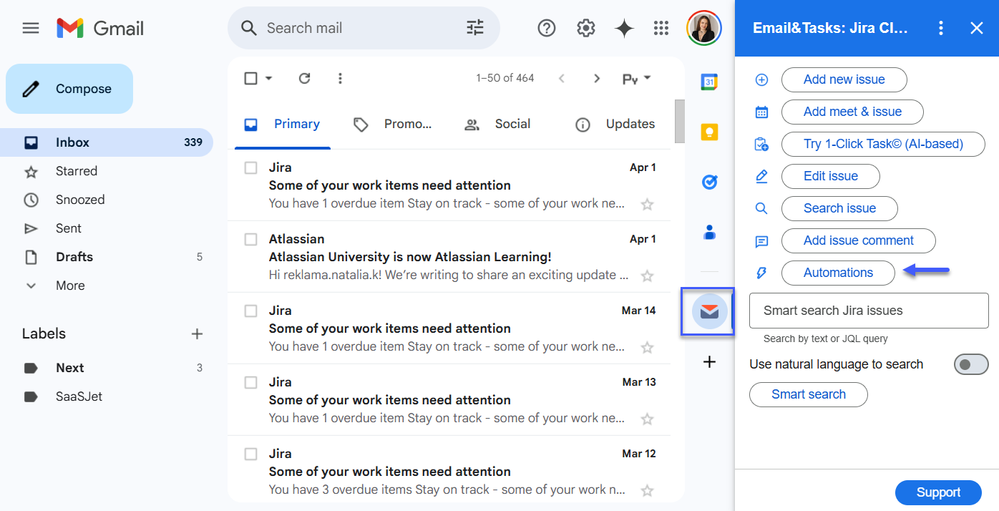Image resolution: width=999 pixels, height=511 pixels.
Task: Go to older page of messages
Action: (596, 78)
